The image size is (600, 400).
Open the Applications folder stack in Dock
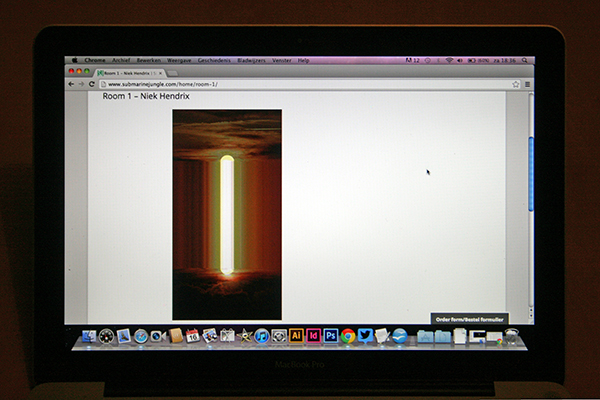425,337
